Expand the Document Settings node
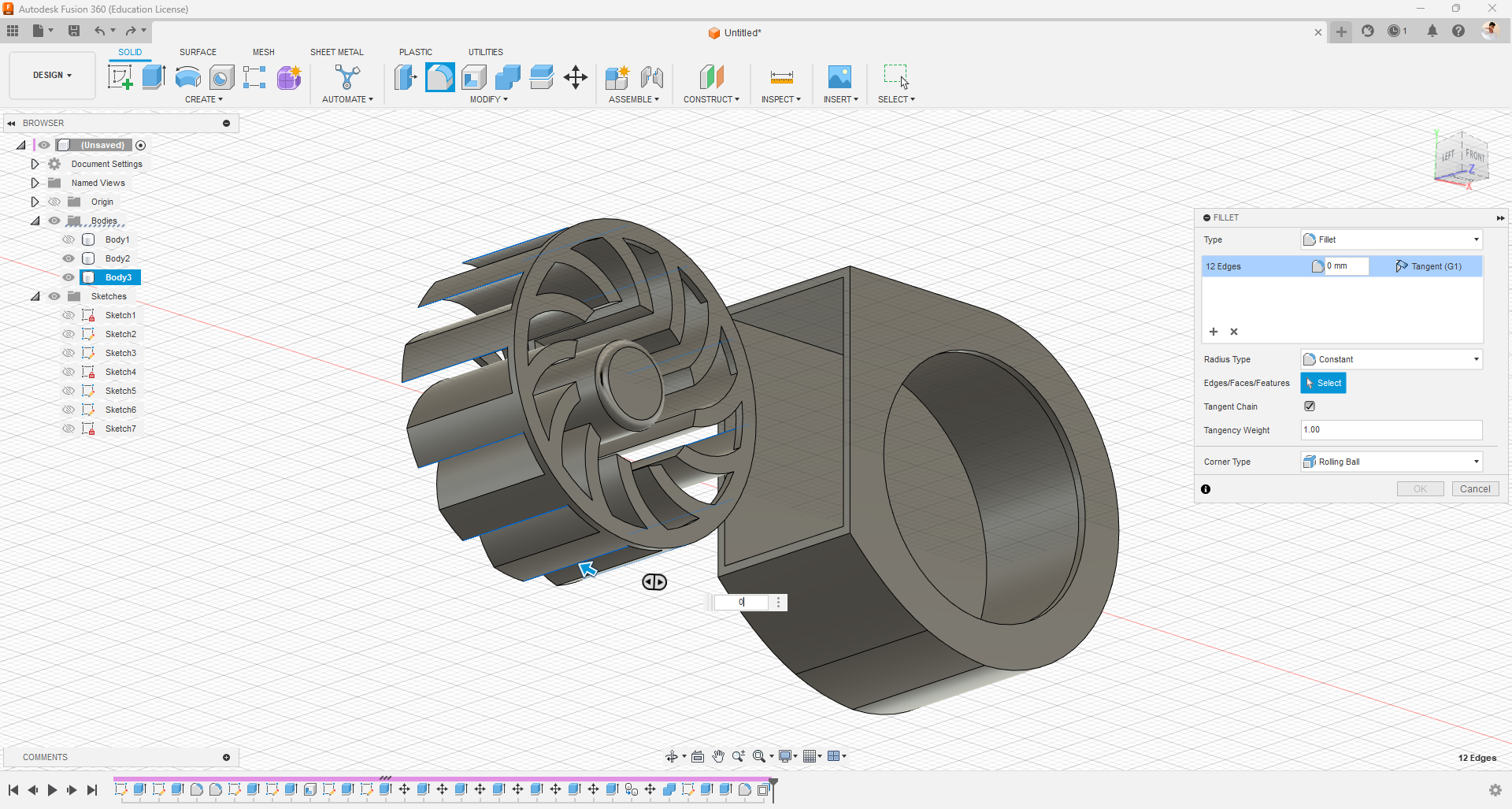 coord(35,164)
